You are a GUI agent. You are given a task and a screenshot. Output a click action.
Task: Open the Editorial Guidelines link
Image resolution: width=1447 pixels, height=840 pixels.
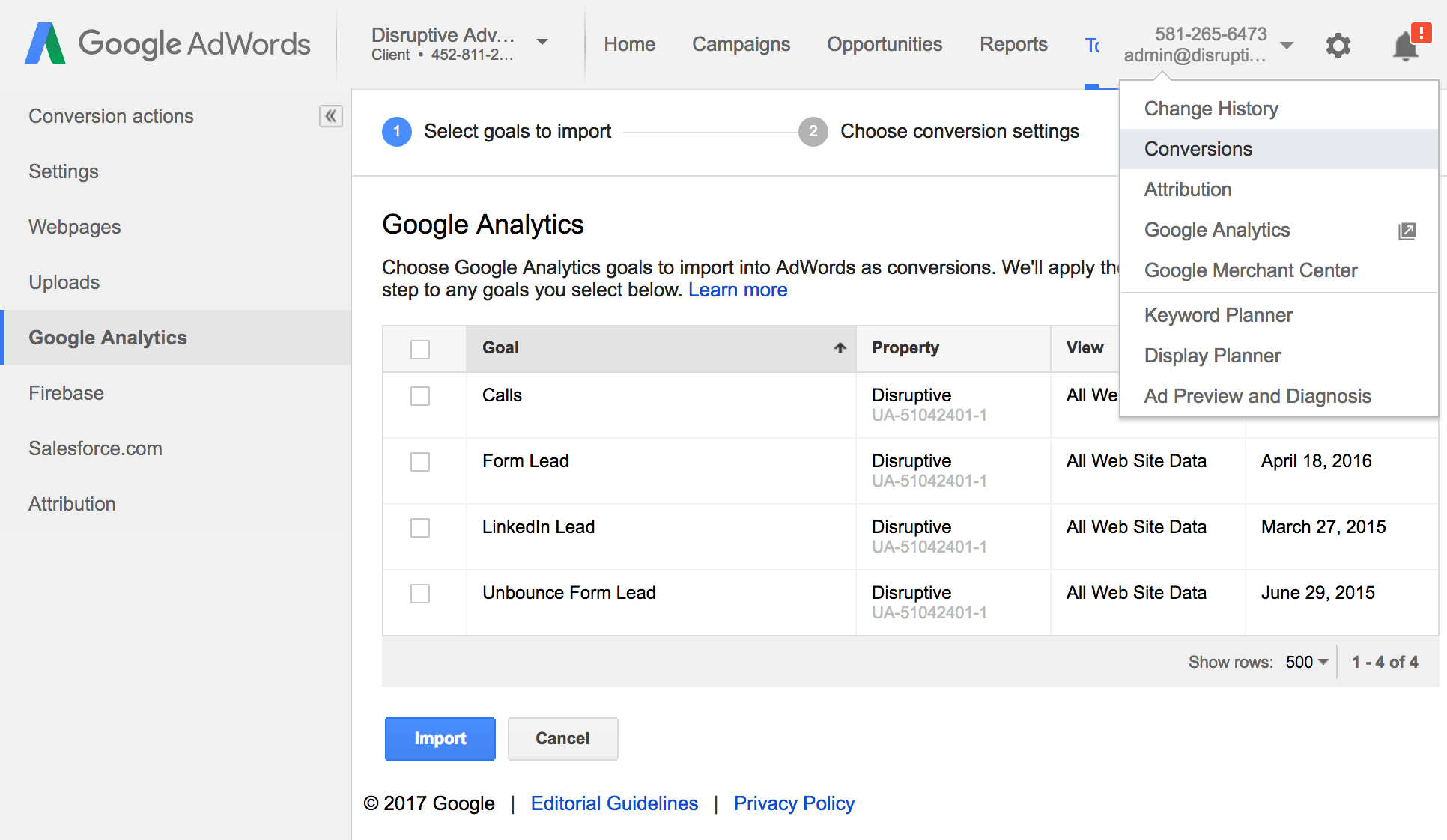point(614,803)
